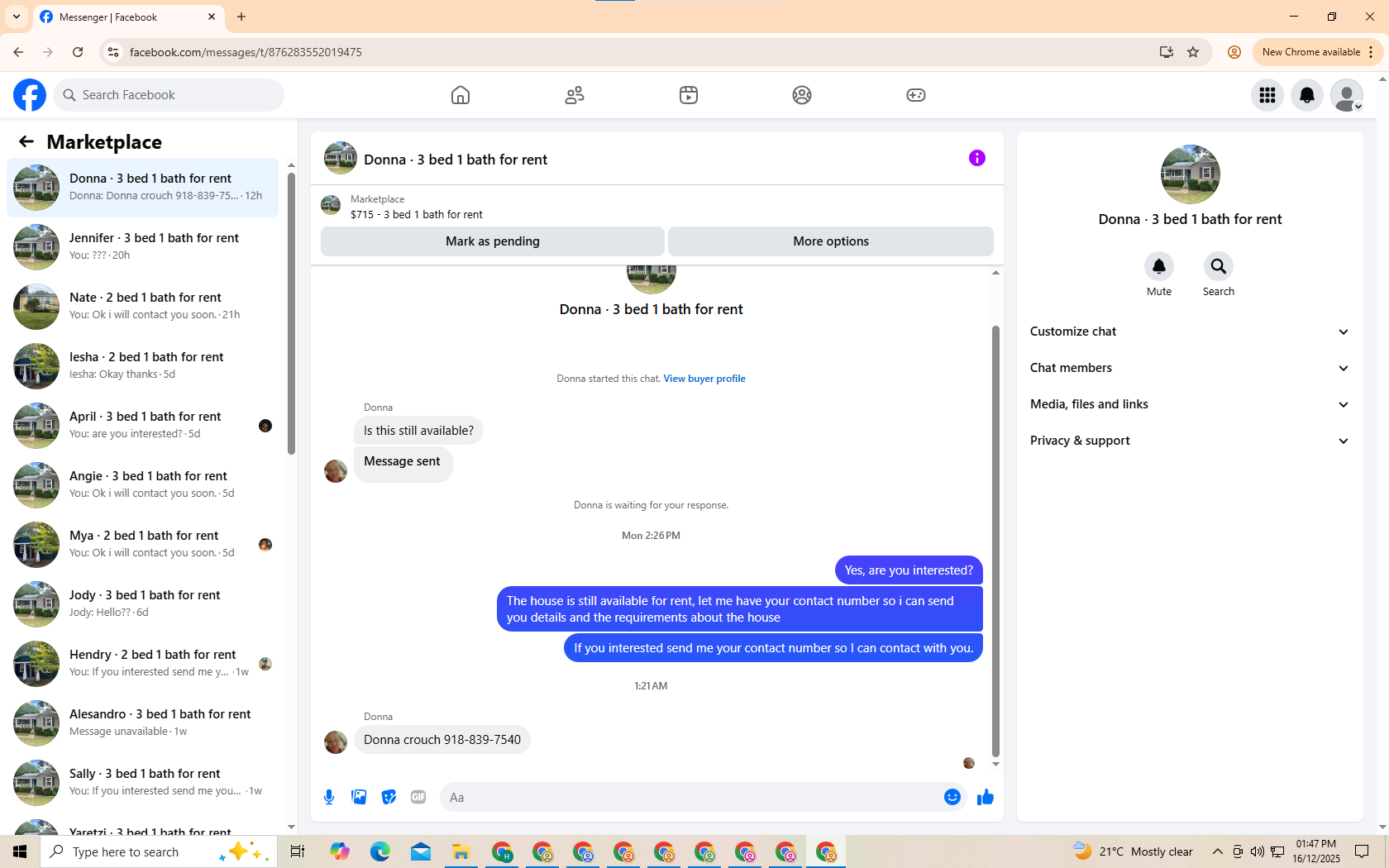Close the Messenger | Facebook tab
Viewport: 1389px width, 868px height.
[x=212, y=17]
